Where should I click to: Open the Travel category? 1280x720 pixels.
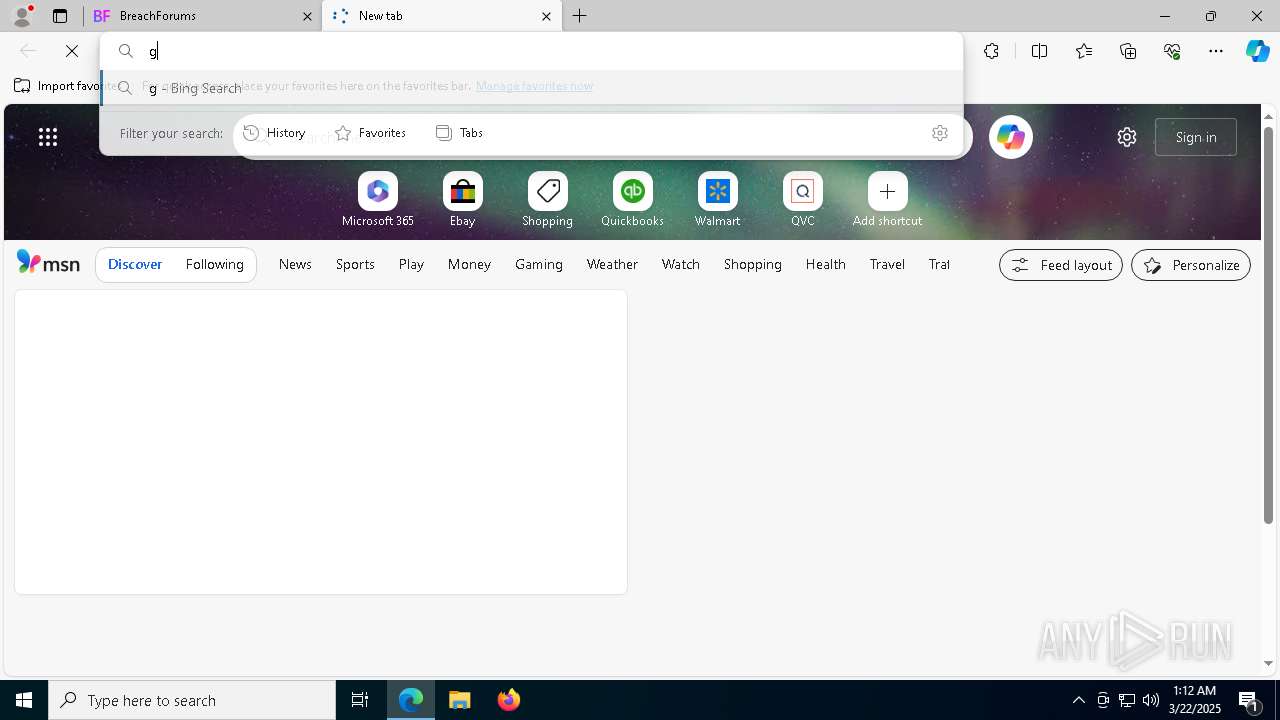(887, 264)
